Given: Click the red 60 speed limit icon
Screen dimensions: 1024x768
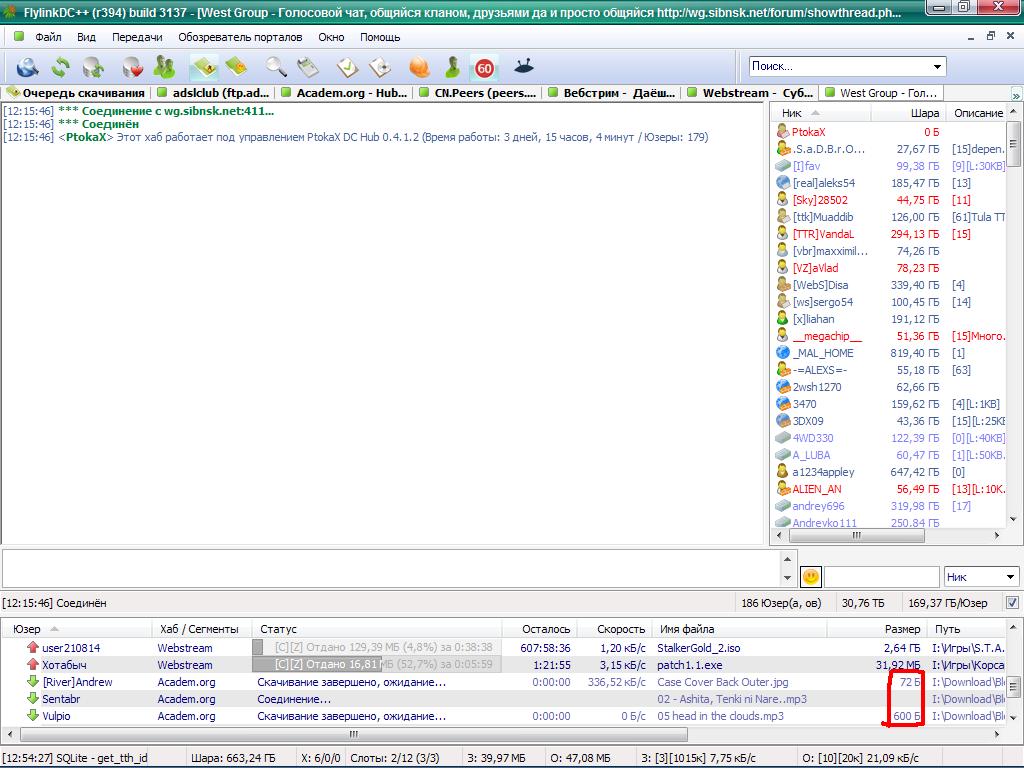Looking at the screenshot, I should [485, 67].
